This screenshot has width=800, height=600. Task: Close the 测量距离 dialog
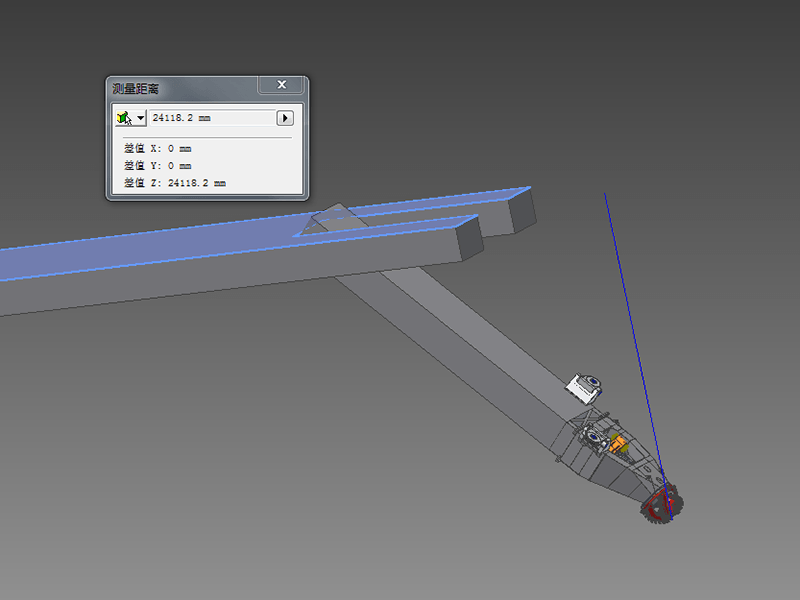282,85
